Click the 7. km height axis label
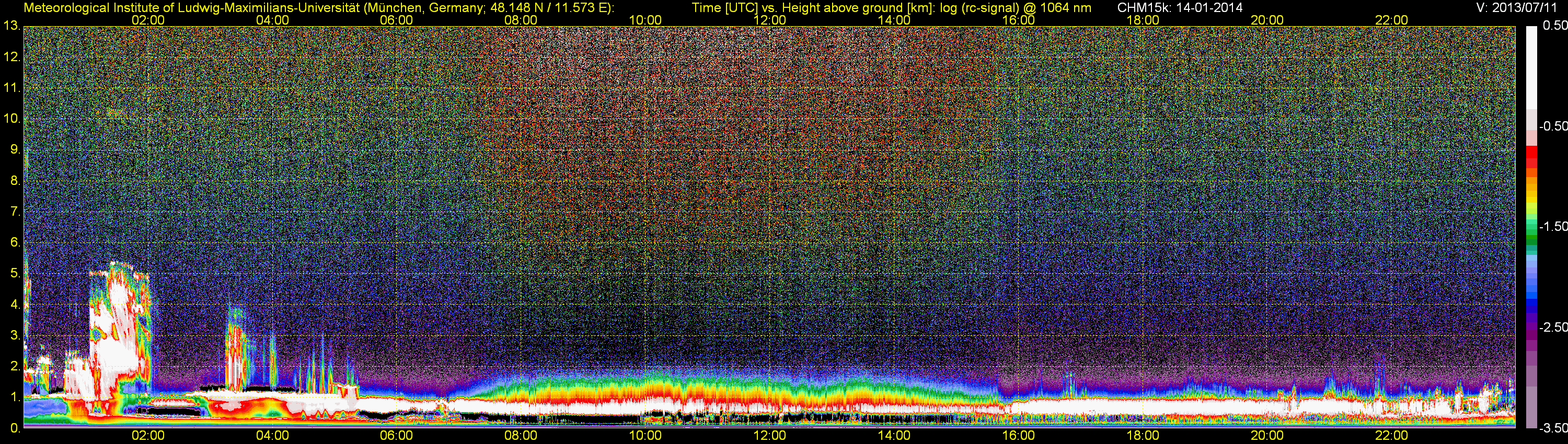1568x444 pixels. (15, 212)
